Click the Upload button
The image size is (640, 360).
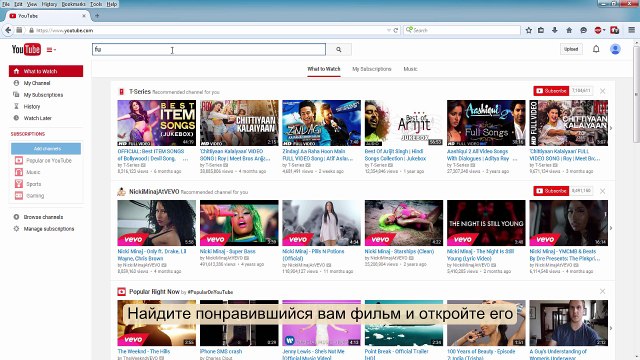(x=571, y=49)
